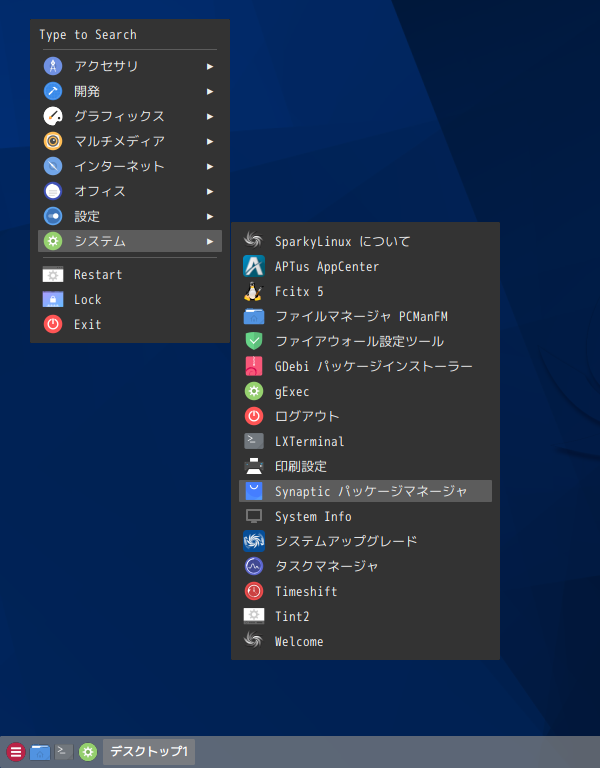The image size is (600, 768).
Task: Click the ログアウト red power icon
Action: coord(254,416)
